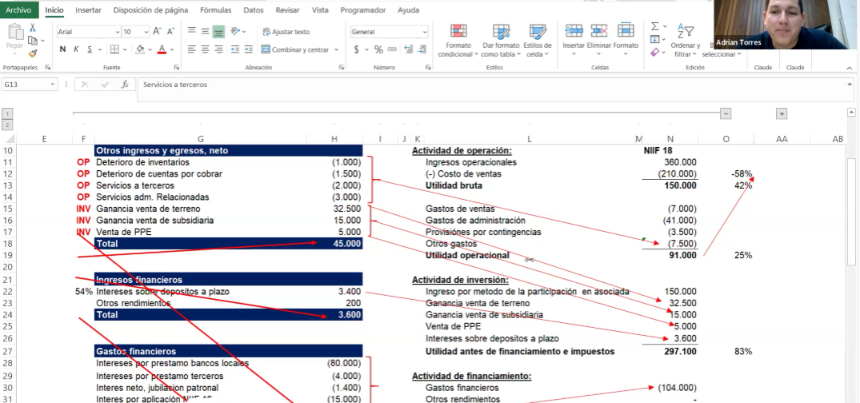This screenshot has width=860, height=403.
Task: Open the General number format dropdown
Action: point(425,32)
